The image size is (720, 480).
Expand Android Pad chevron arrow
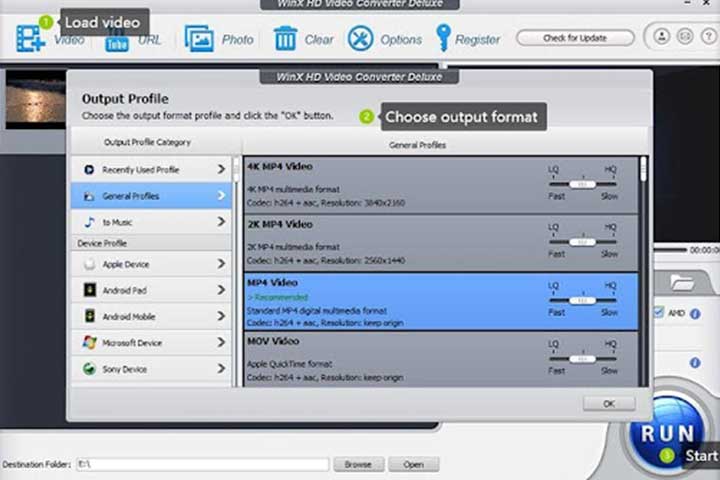pyautogui.click(x=221, y=290)
